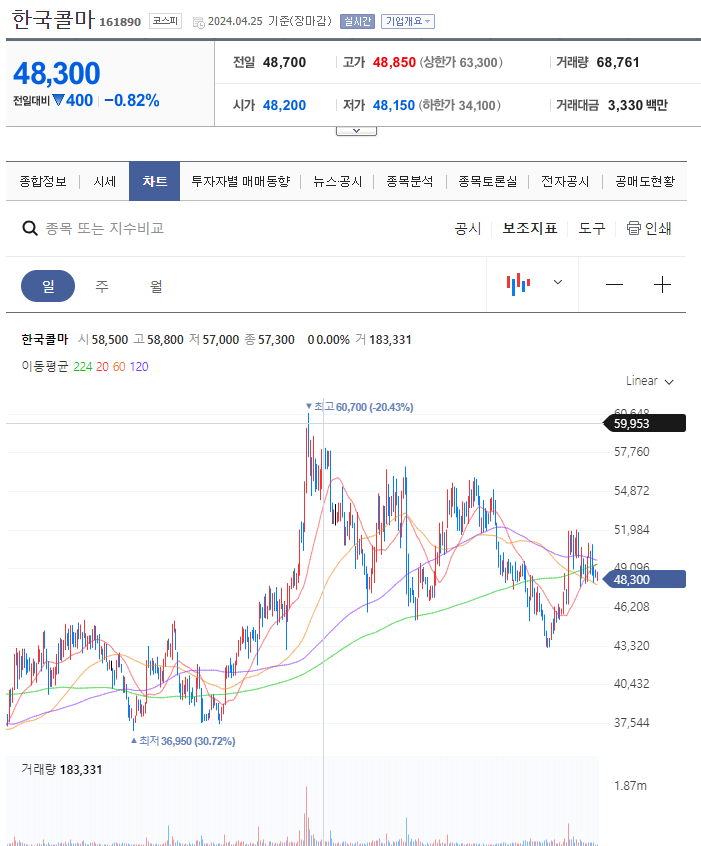Image resolution: width=701 pixels, height=846 pixels.
Task: Open the 시세 tab
Action: 105,181
